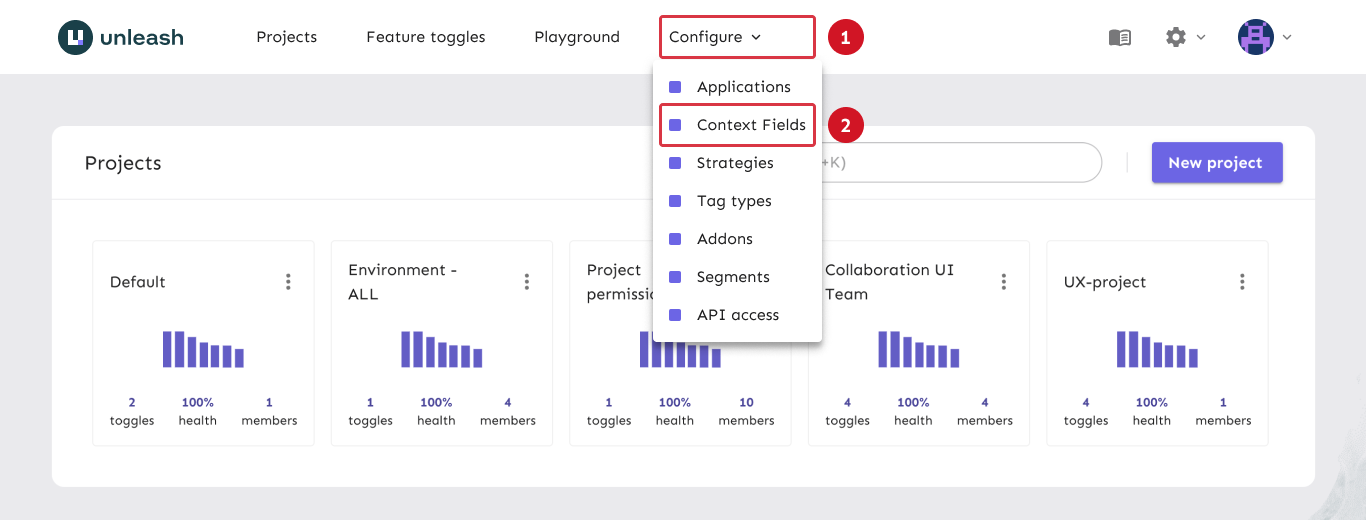The image size is (1366, 520).
Task: Click the settings gear icon
Action: point(1176,37)
